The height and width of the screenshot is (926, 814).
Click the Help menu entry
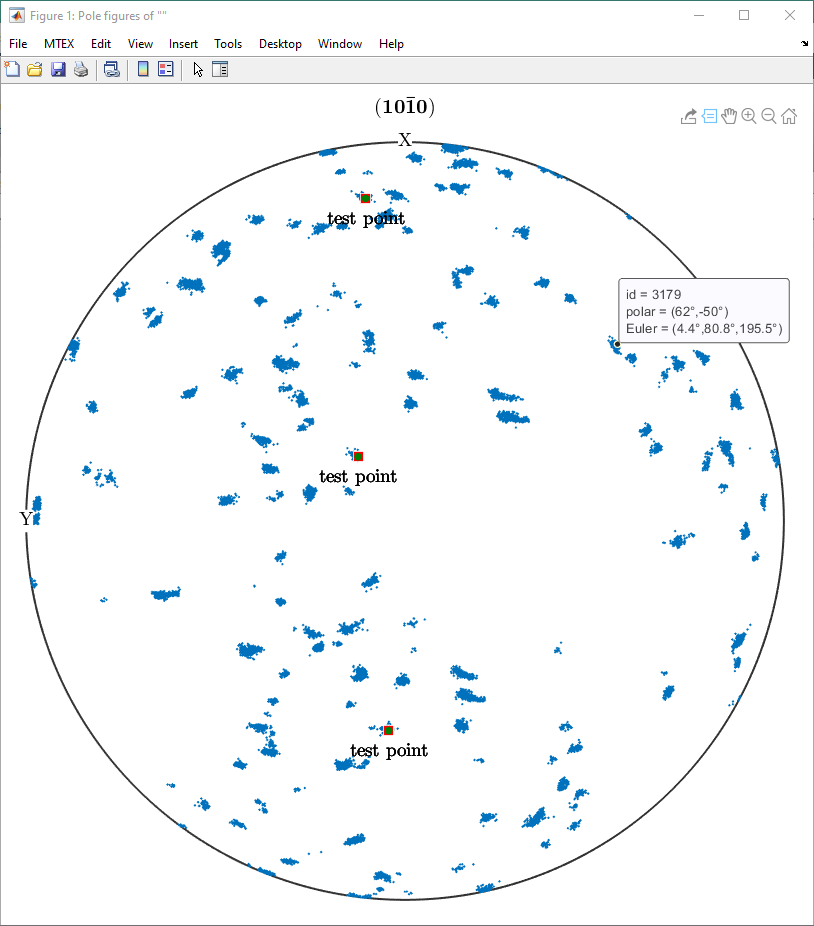pos(391,43)
